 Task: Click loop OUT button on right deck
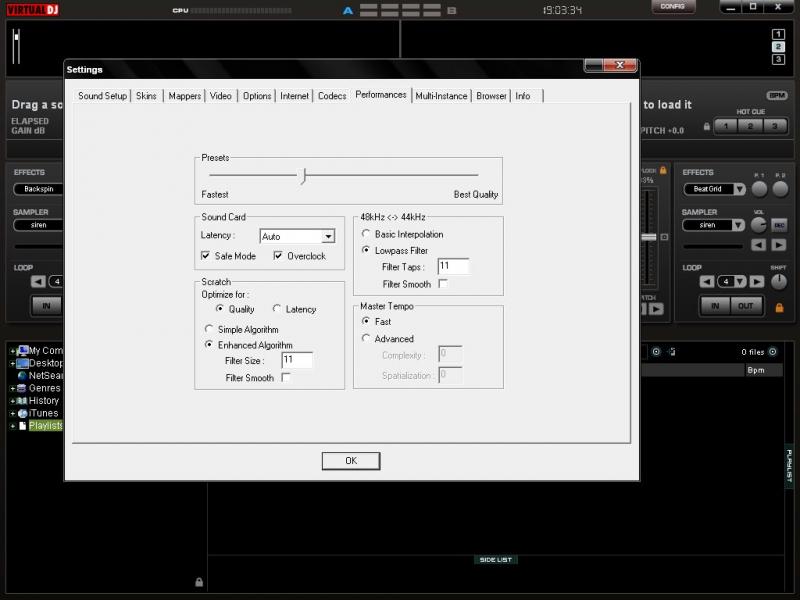click(x=745, y=306)
